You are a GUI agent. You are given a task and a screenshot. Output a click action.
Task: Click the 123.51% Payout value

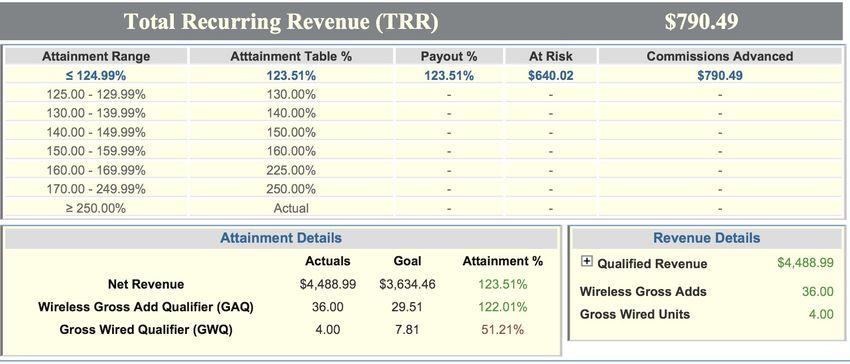tap(449, 76)
